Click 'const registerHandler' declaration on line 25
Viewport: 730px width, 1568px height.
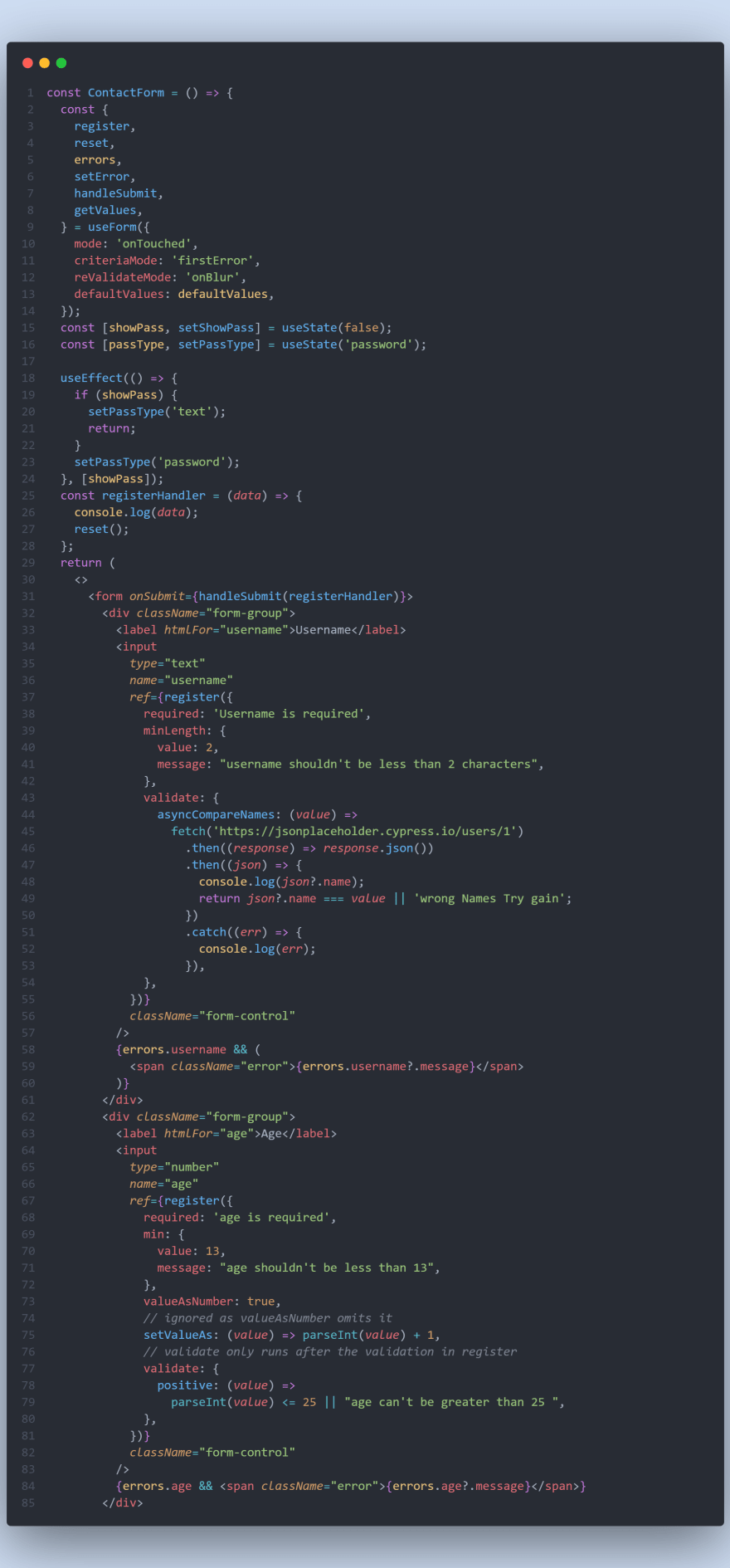(x=133, y=496)
